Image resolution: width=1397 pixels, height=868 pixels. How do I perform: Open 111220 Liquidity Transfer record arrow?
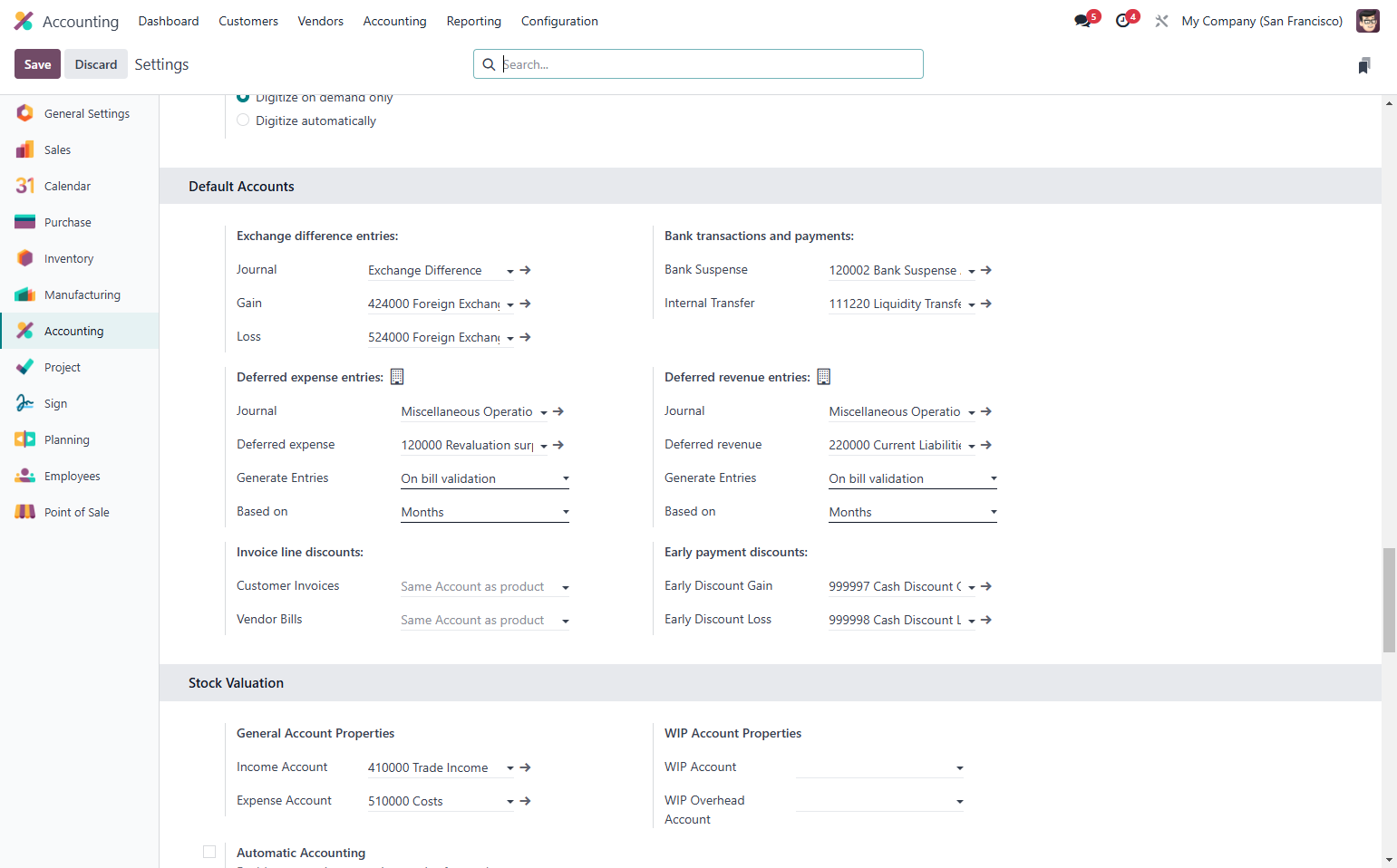click(x=986, y=304)
